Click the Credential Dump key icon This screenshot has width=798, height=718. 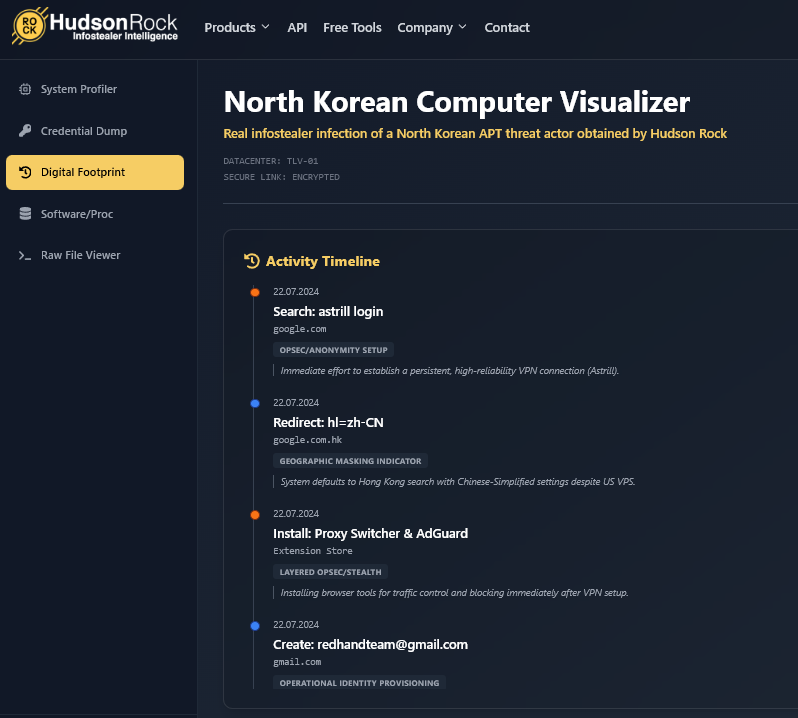pos(25,131)
